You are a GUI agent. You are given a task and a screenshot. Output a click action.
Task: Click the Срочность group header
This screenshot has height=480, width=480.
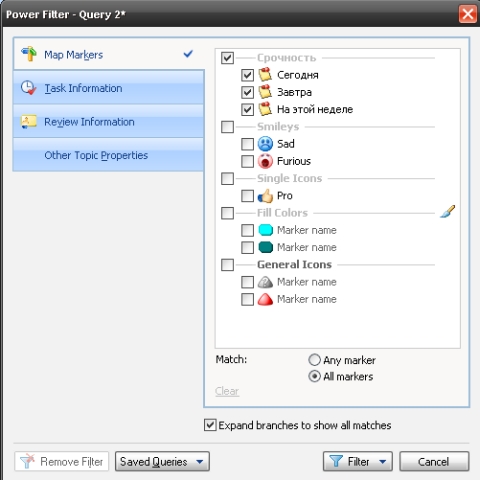pyautogui.click(x=286, y=58)
